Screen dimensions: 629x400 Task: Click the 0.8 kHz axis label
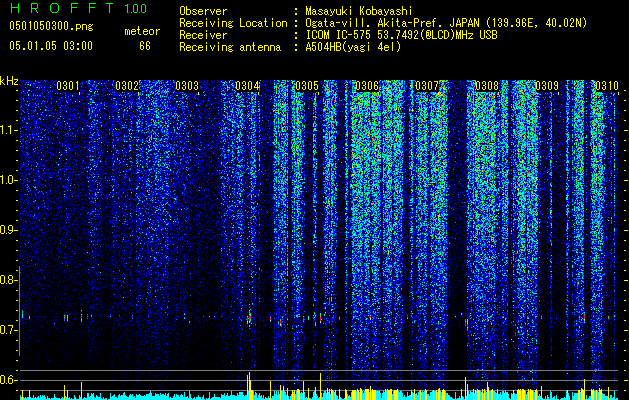pyautogui.click(x=8, y=280)
